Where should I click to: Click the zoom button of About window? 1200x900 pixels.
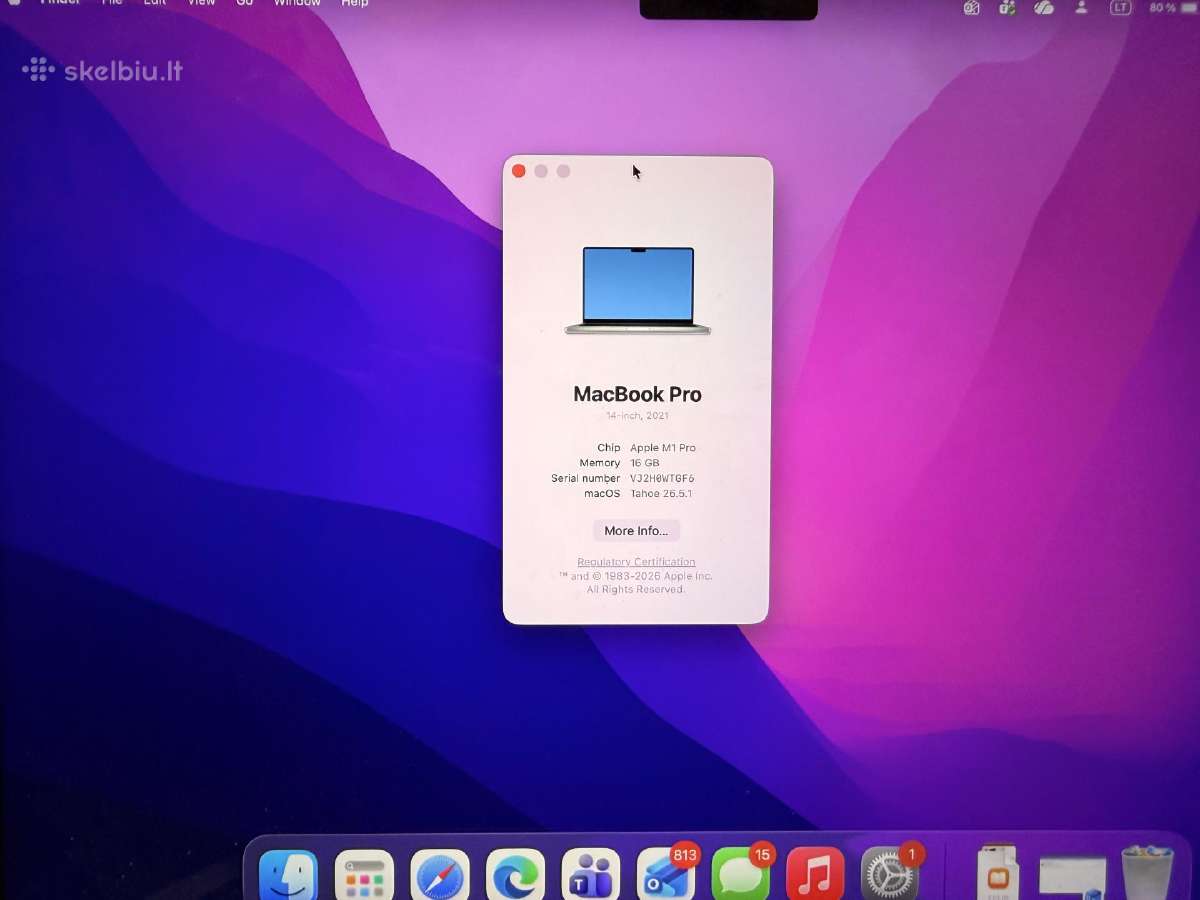563,171
